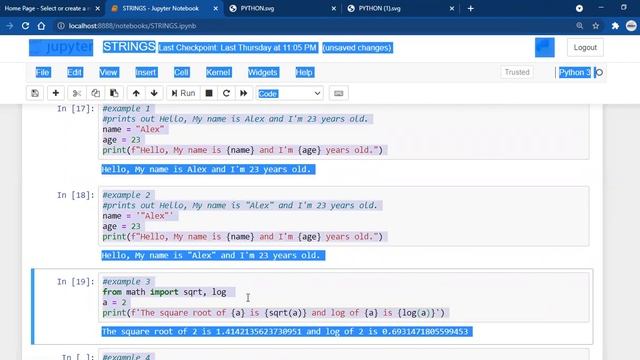640x360 pixels.
Task: Open the Widgets menu
Action: pyautogui.click(x=263, y=73)
